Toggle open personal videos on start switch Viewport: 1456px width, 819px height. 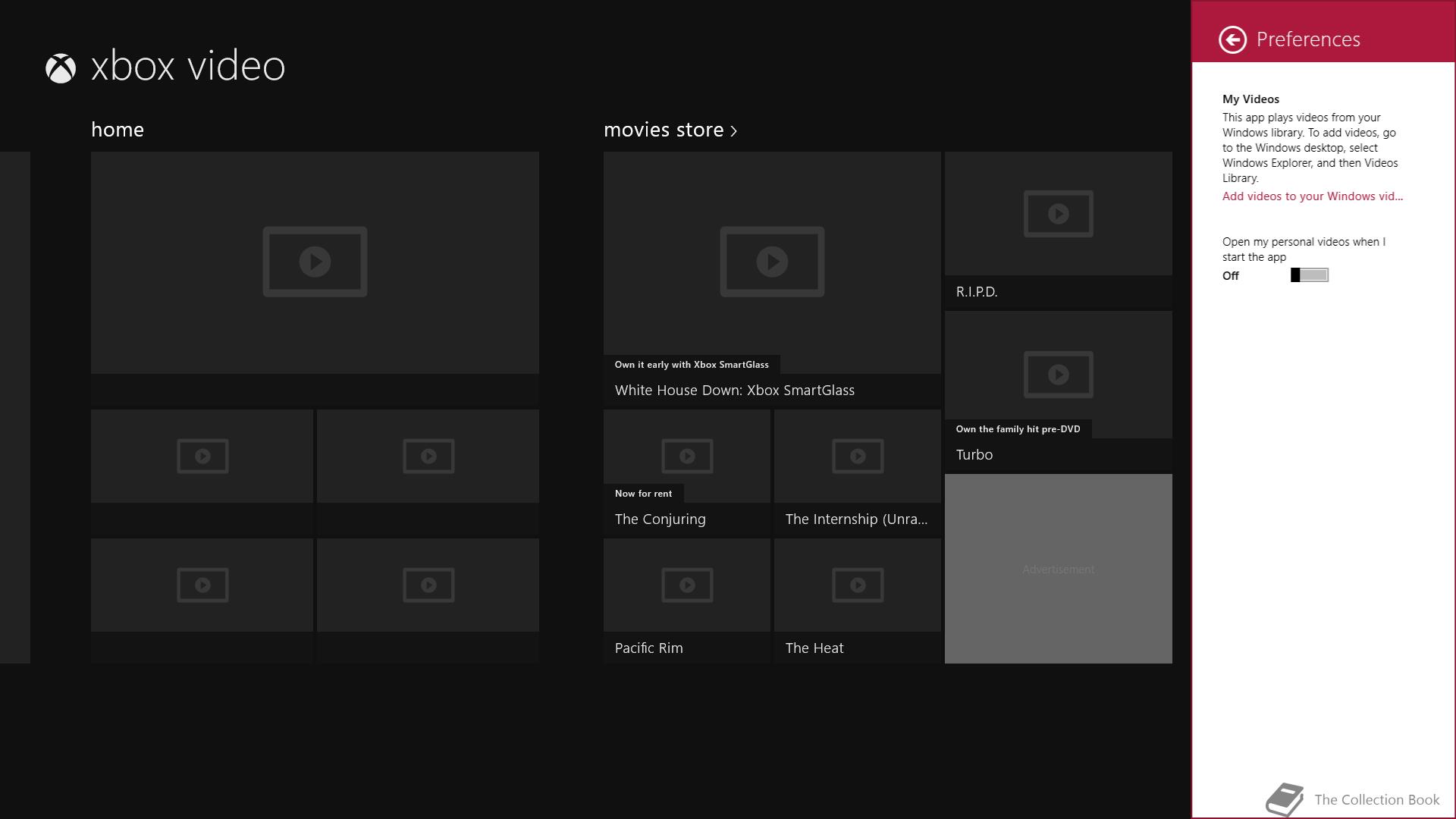[x=1310, y=275]
